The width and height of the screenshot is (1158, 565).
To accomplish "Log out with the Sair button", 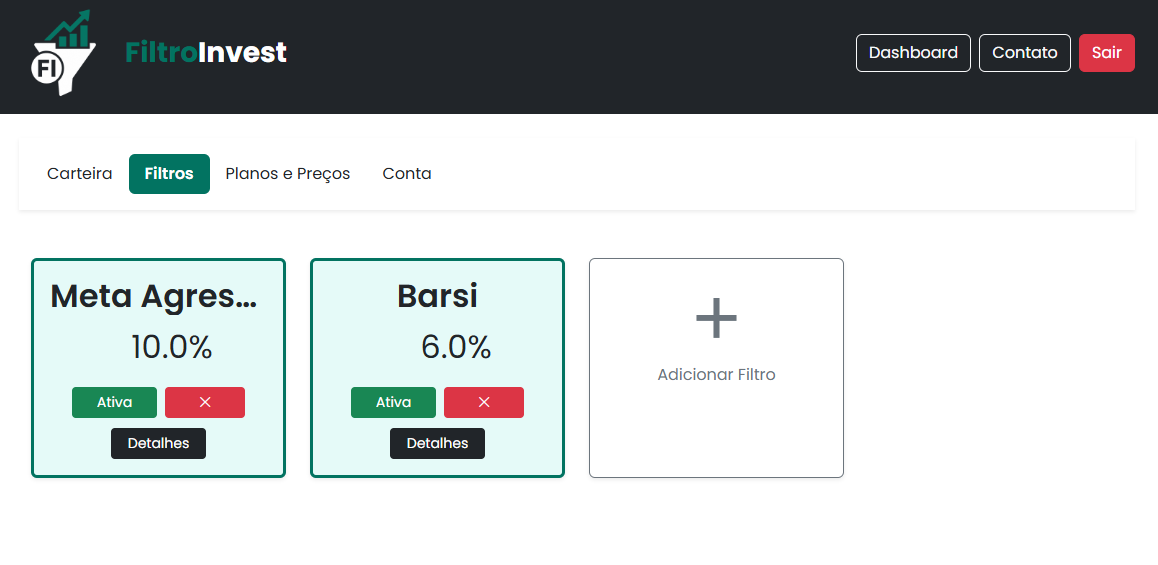I will [1106, 53].
